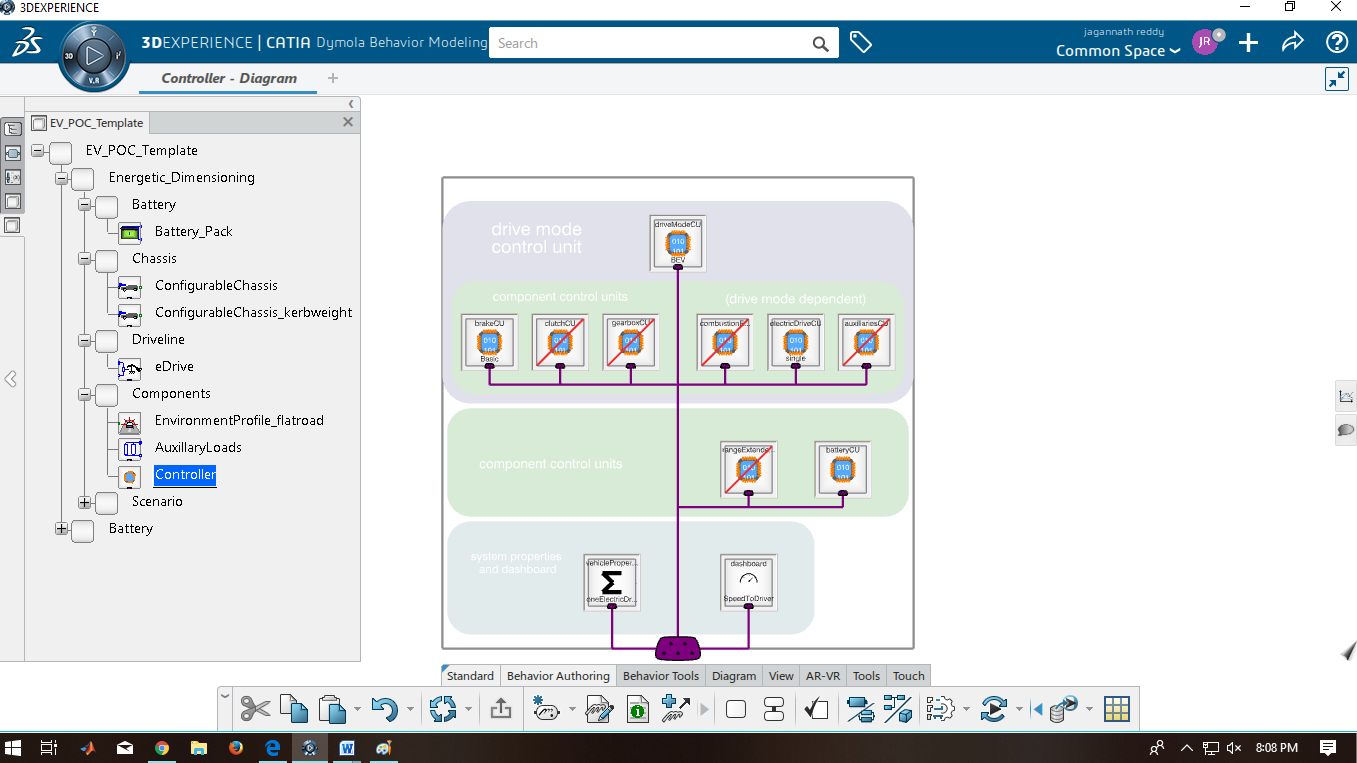
Task: Select the auxiliariesCU block
Action: pyautogui.click(x=866, y=342)
